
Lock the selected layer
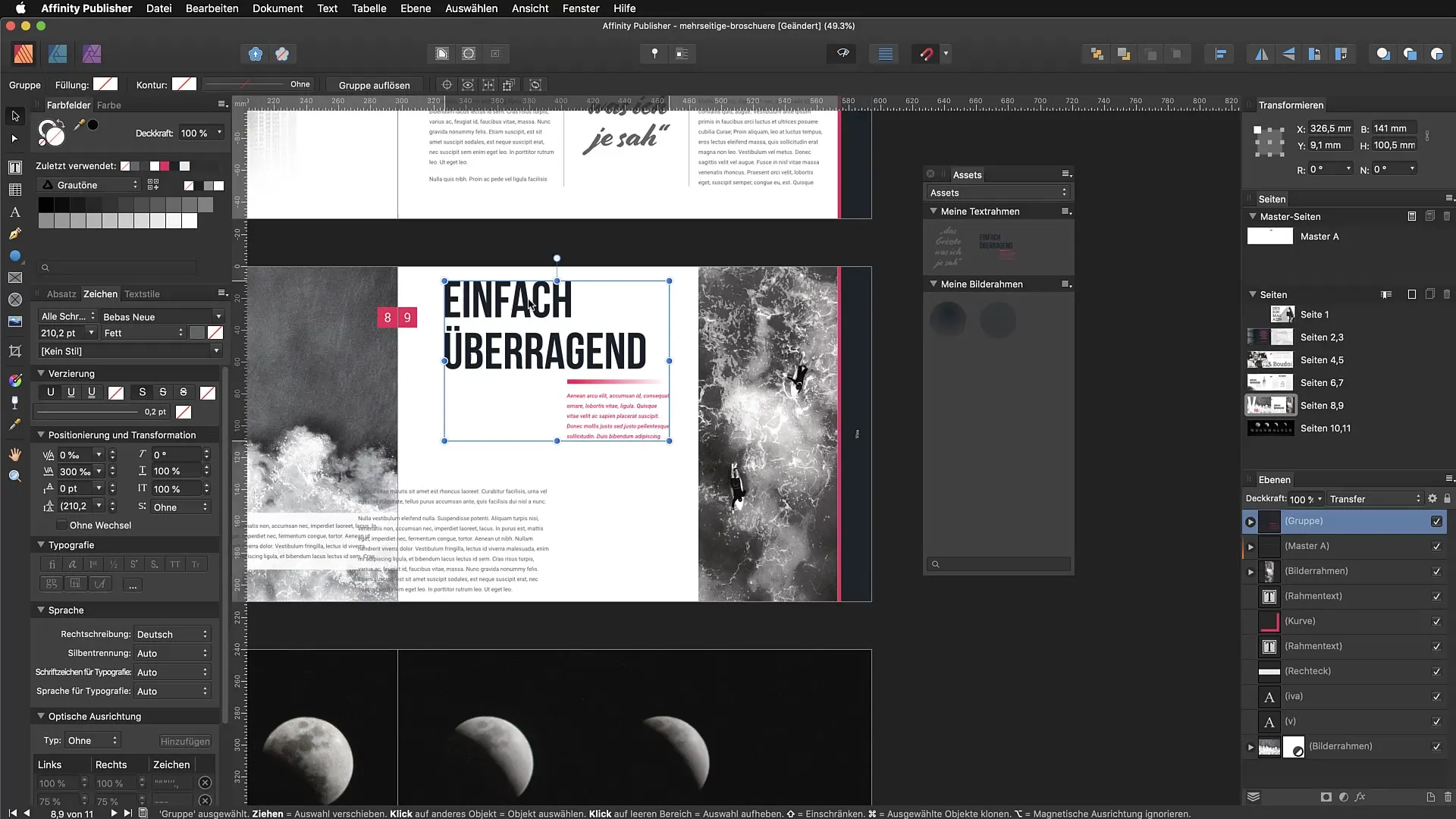click(x=1447, y=499)
